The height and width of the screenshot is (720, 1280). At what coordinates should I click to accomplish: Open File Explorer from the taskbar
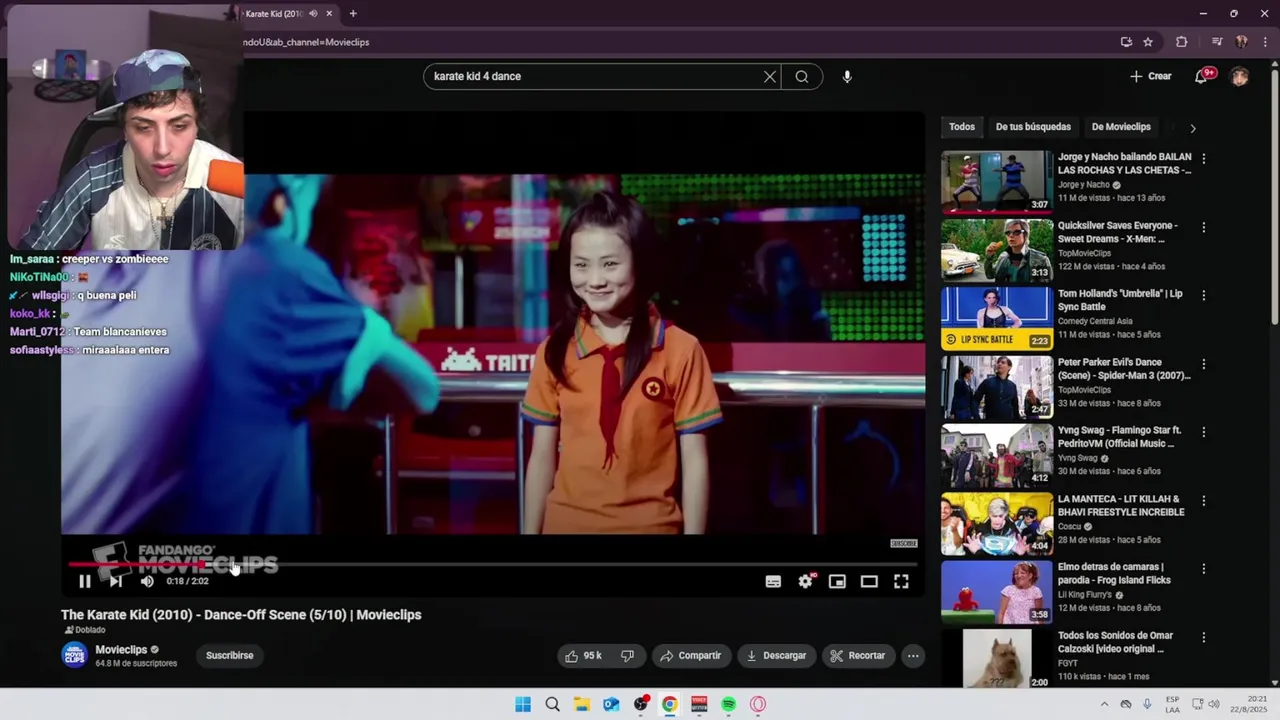coord(581,704)
